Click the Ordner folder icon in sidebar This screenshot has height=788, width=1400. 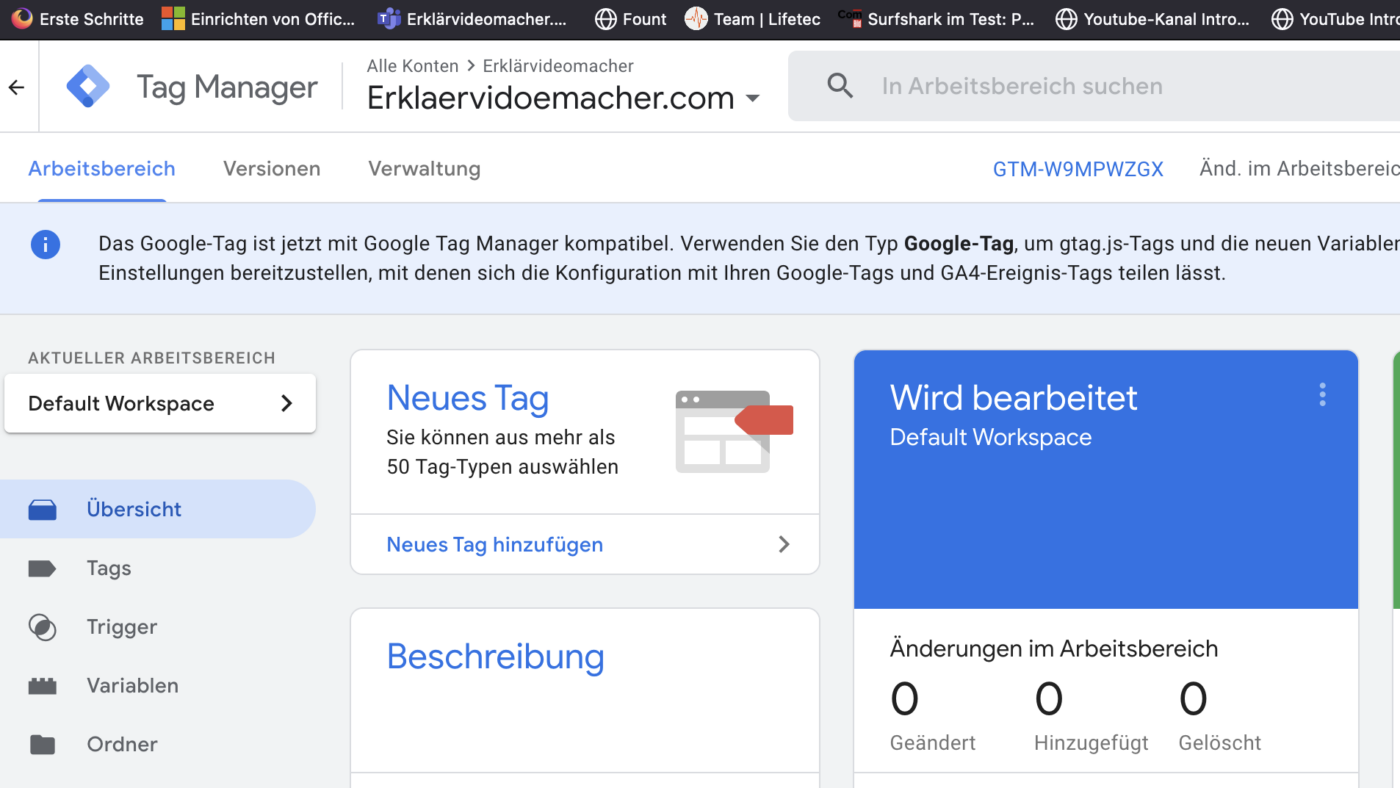(42, 745)
